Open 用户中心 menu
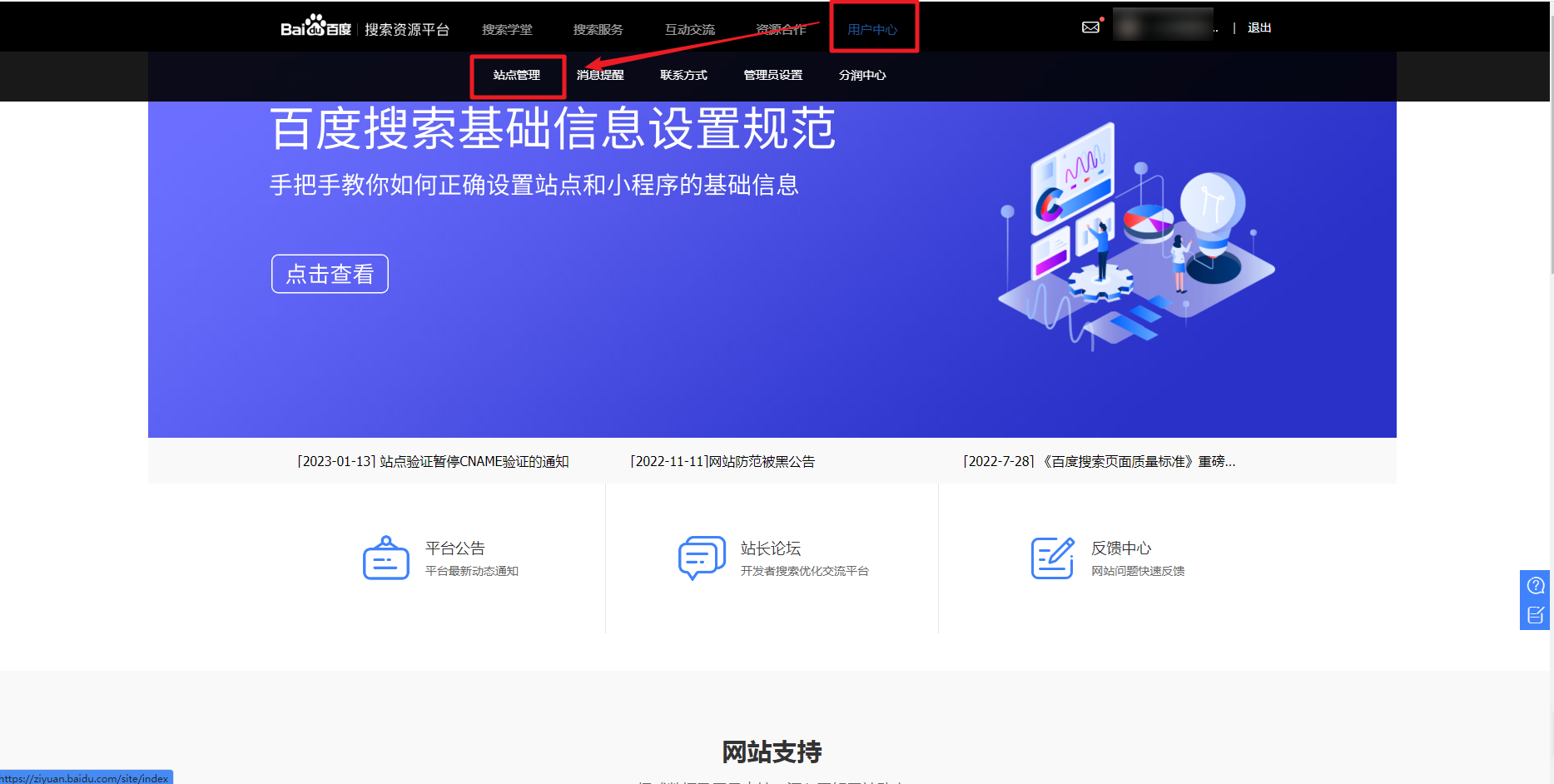The image size is (1554, 784). pos(872,29)
